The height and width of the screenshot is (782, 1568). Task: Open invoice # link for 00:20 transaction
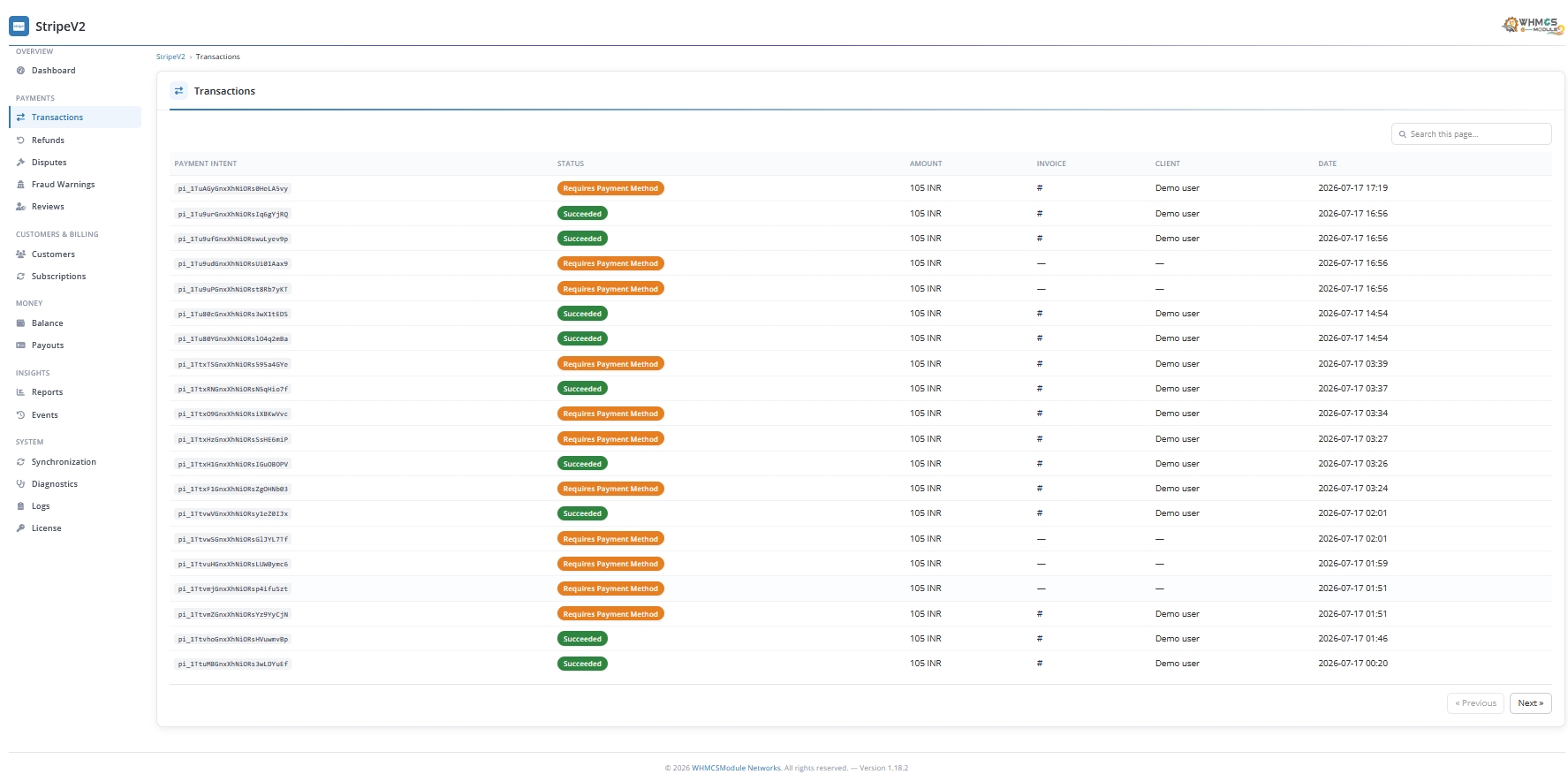coord(1040,664)
